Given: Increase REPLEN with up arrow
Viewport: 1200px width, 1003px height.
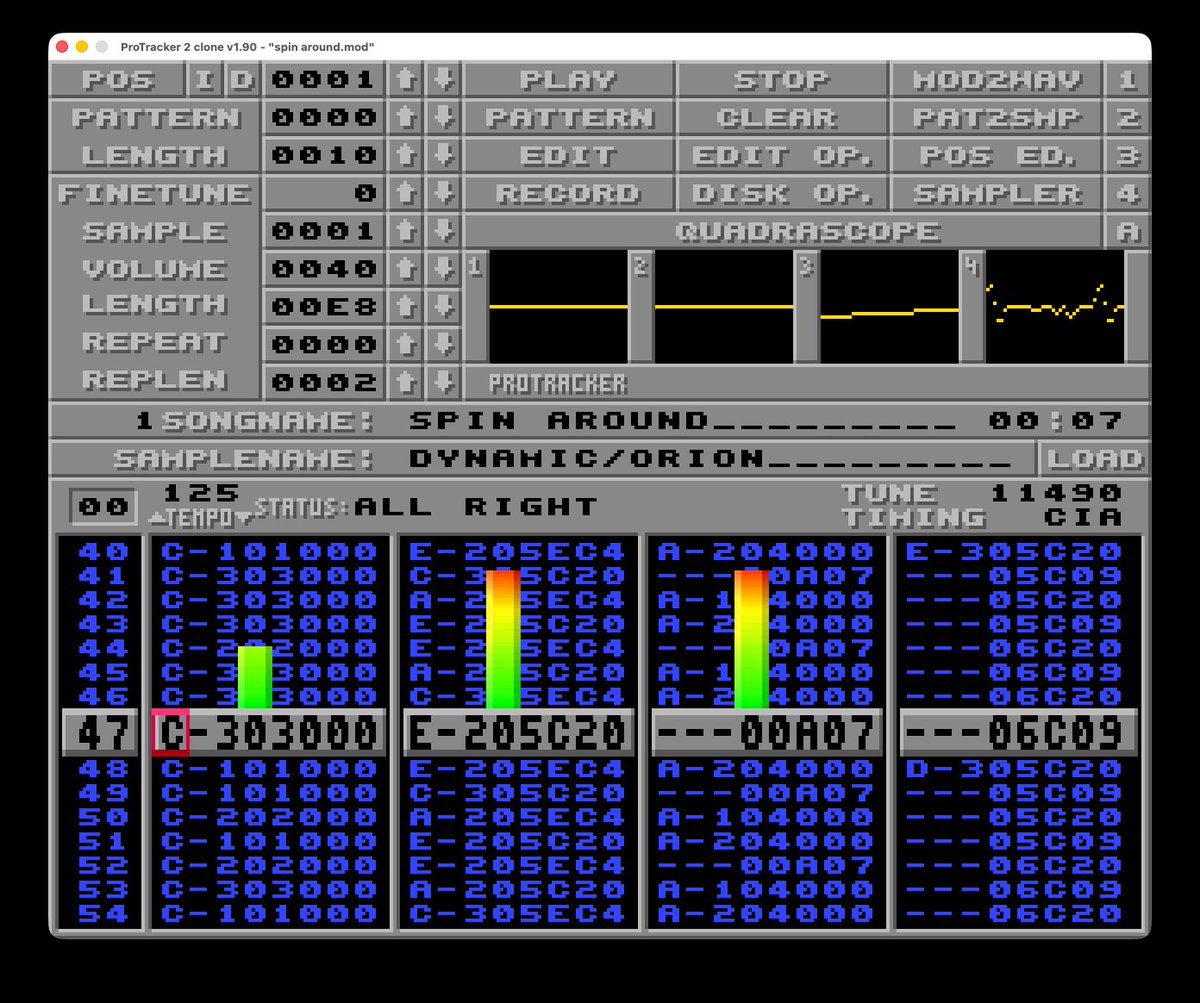Looking at the screenshot, I should 405,382.
